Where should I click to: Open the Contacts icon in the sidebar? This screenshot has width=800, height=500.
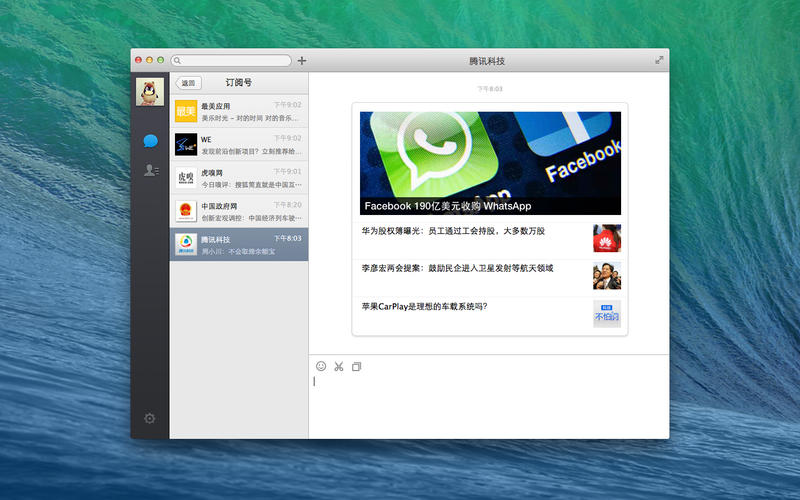tap(150, 170)
